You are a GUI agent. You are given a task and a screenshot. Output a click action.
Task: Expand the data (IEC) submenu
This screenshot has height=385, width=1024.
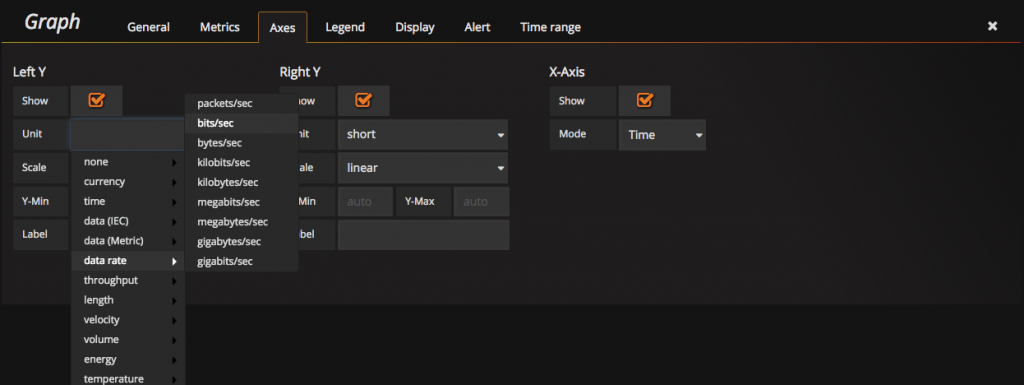pyautogui.click(x=128, y=221)
